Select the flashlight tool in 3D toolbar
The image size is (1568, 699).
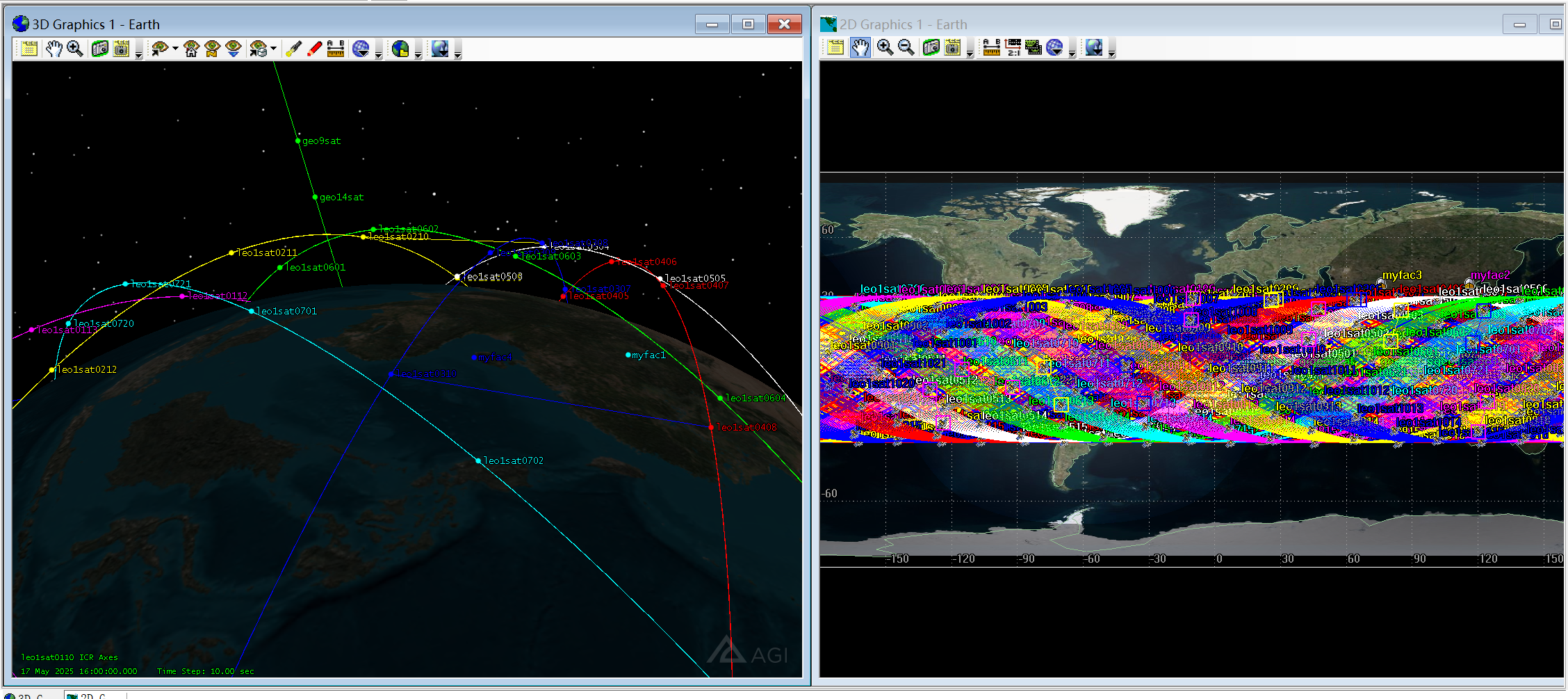coord(293,49)
